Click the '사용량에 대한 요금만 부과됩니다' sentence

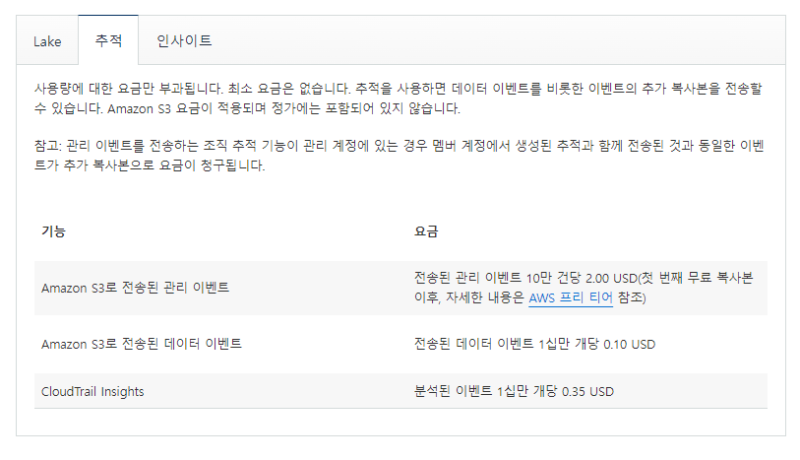click(118, 89)
